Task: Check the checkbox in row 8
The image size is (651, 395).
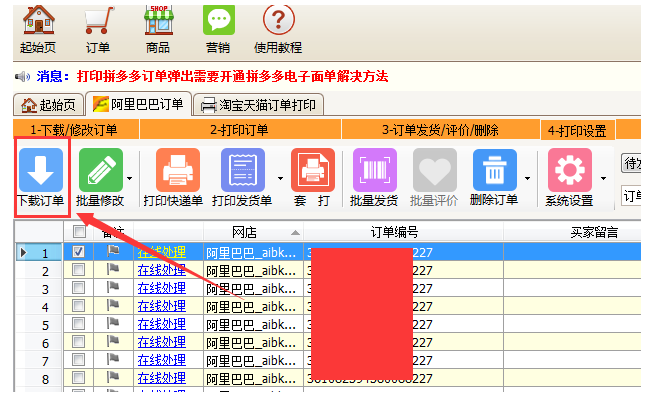Action: [78, 378]
